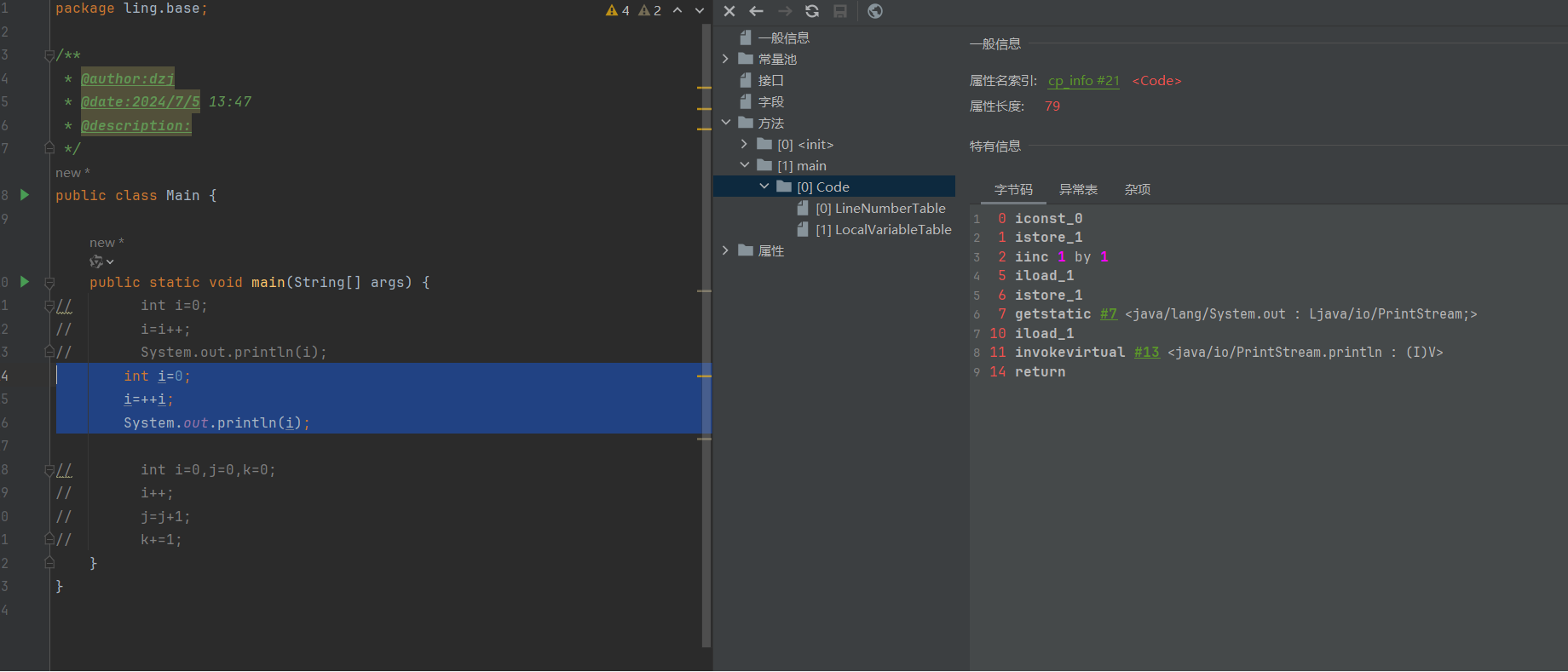This screenshot has height=672, width=1568.
Task: Click the getstatic bytecode instruction
Action: 1052,314
